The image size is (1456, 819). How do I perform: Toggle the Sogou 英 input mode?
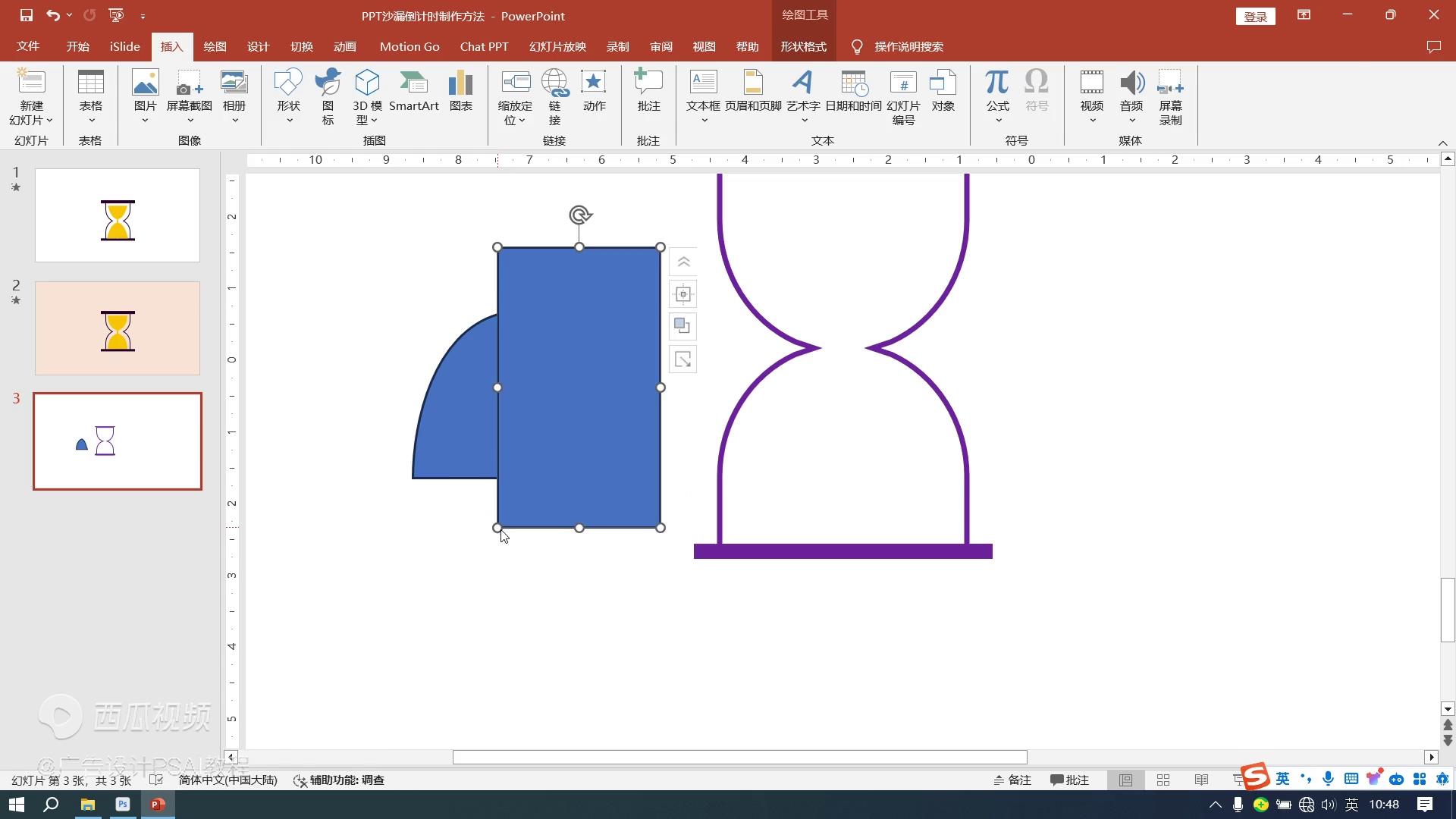coord(1282,779)
